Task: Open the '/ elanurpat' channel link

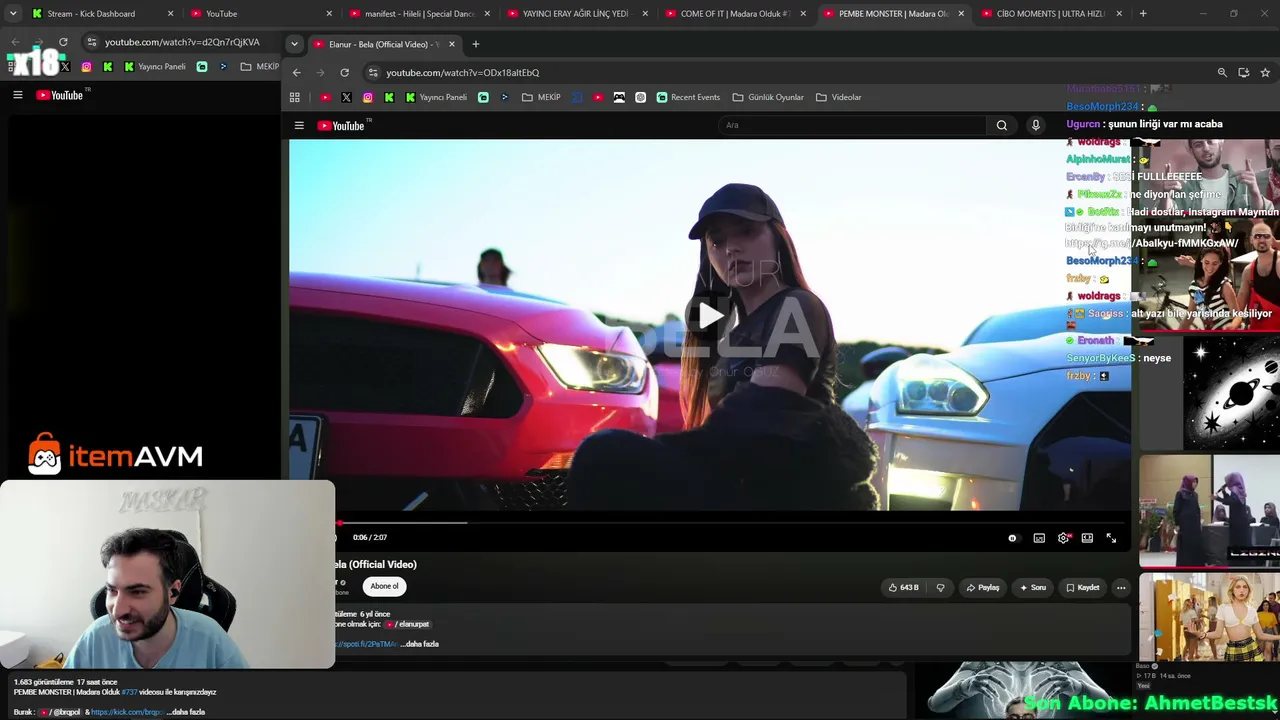Action: pos(408,624)
